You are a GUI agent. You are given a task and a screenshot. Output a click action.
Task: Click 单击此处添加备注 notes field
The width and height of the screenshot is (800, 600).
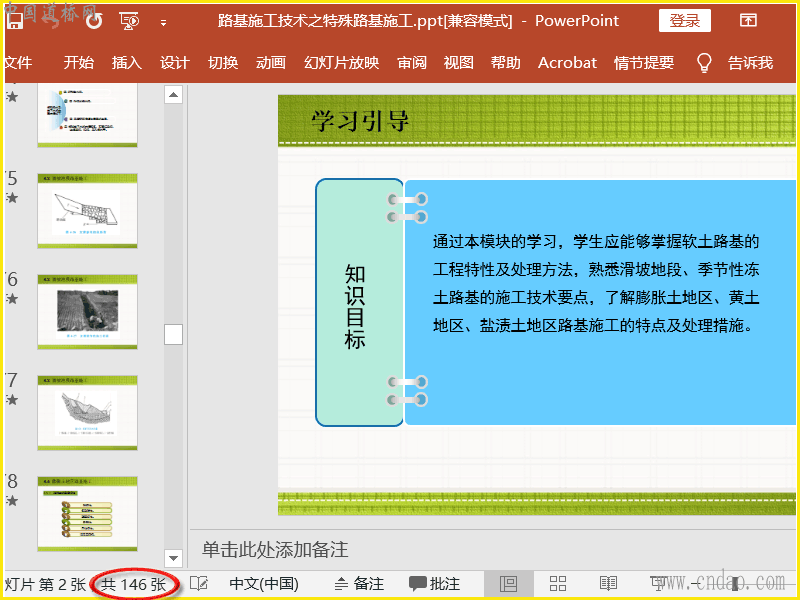275,549
